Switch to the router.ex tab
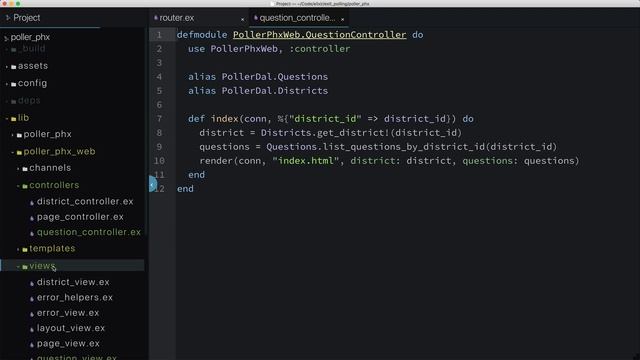The width and height of the screenshot is (640, 360). click(199, 18)
